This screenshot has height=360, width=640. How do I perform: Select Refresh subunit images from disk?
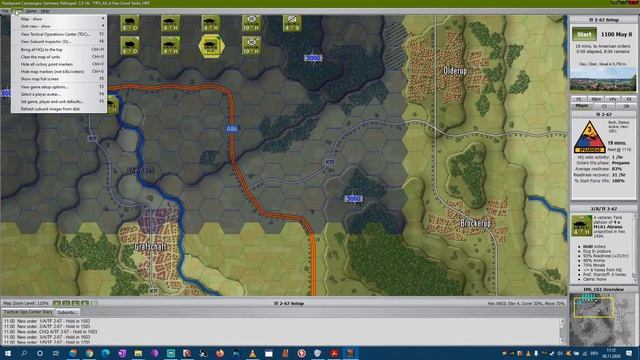[59, 109]
